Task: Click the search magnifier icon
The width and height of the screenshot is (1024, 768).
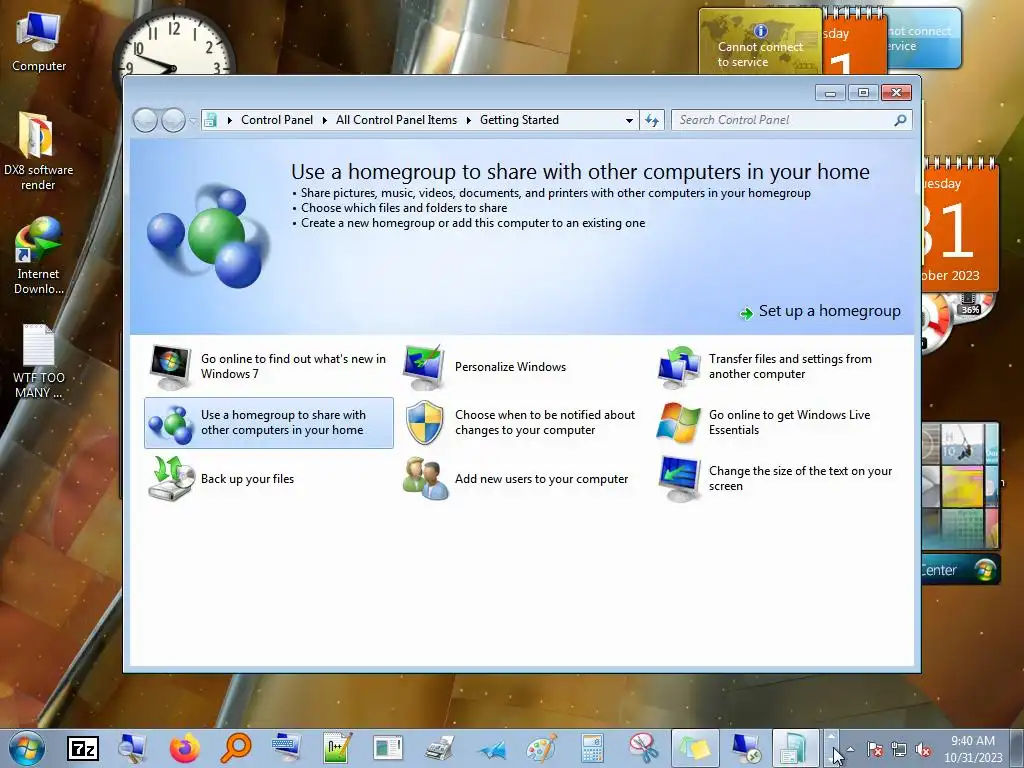Action: coord(900,120)
